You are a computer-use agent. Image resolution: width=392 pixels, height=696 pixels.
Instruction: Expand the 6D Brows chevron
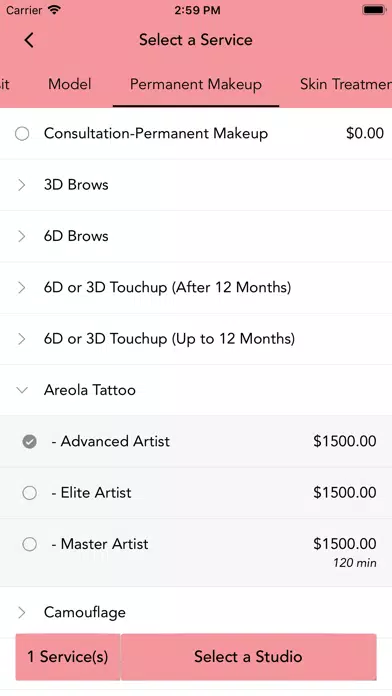[x=21, y=236]
